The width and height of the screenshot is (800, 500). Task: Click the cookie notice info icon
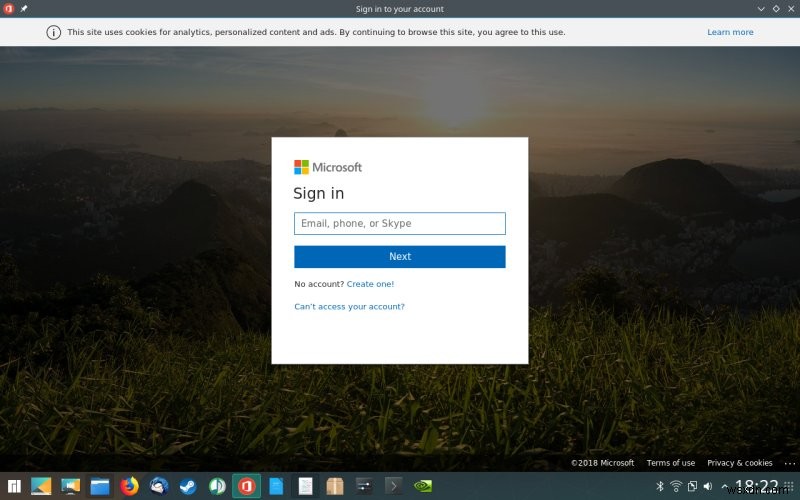(x=54, y=32)
